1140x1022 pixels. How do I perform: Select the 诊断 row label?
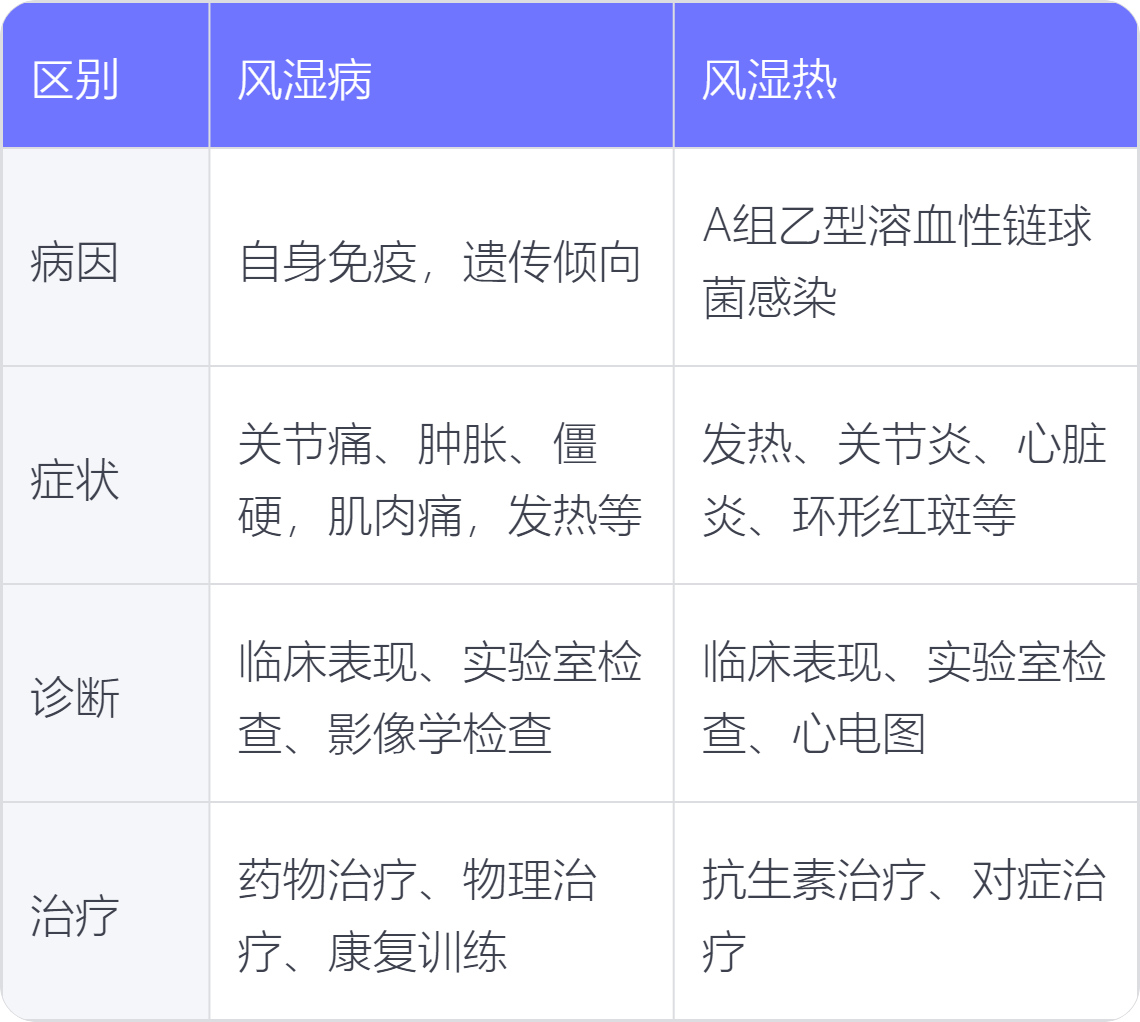coord(75,698)
